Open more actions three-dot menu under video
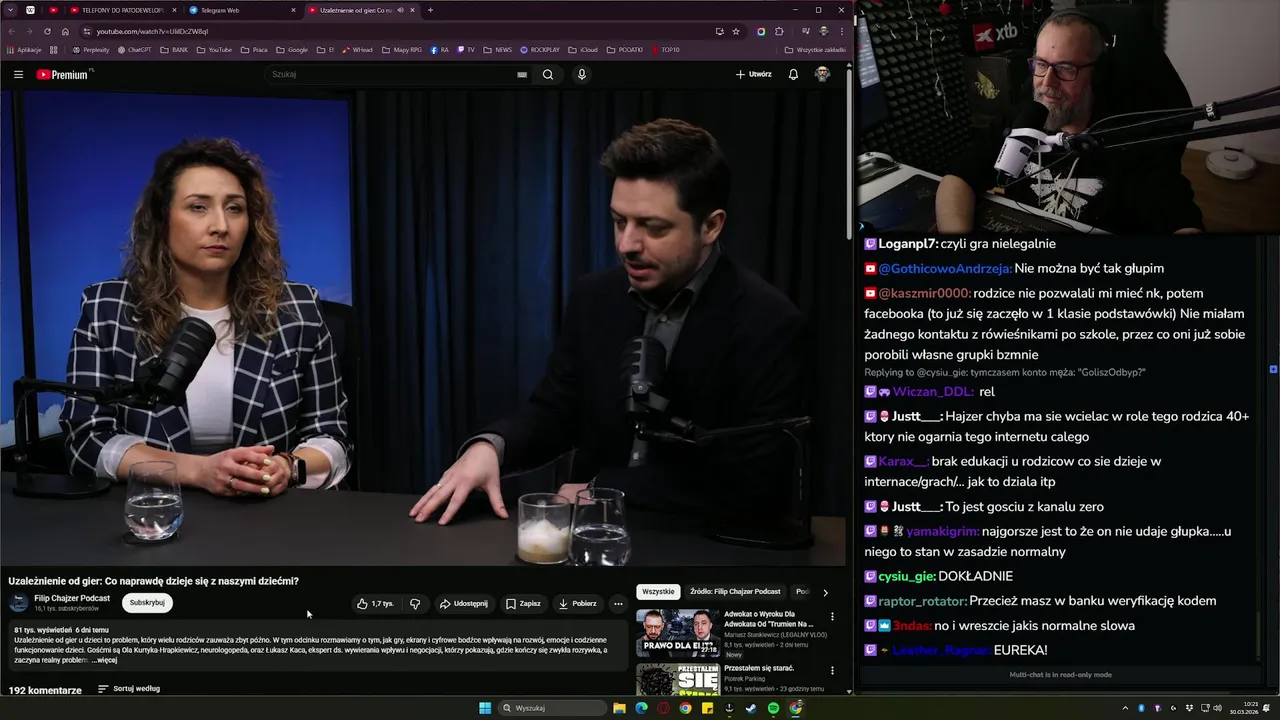 618,603
